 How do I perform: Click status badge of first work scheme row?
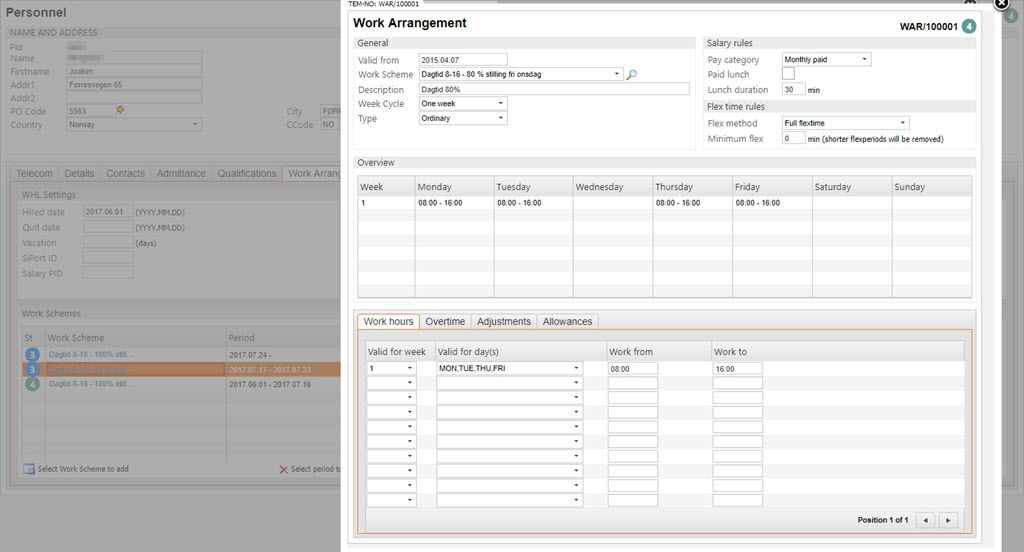(31, 355)
